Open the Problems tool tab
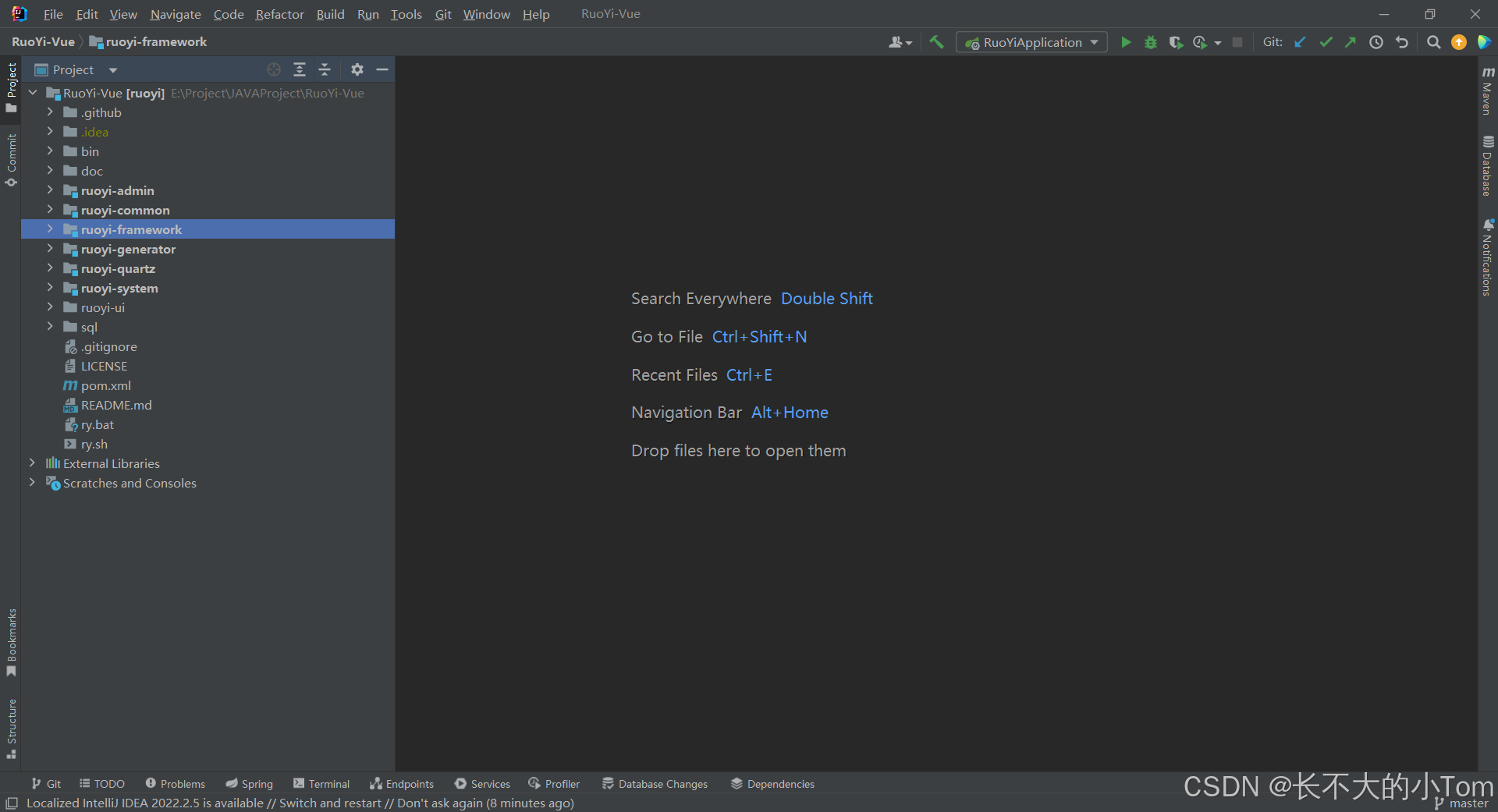 tap(176, 784)
